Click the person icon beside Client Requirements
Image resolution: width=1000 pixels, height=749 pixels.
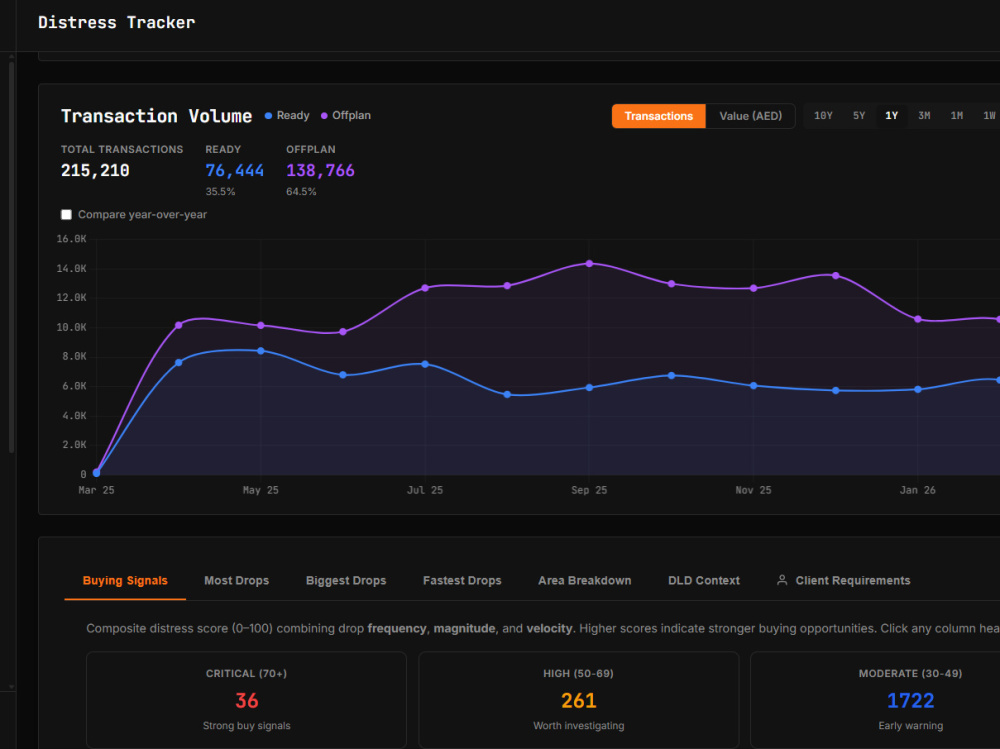pyautogui.click(x=782, y=580)
